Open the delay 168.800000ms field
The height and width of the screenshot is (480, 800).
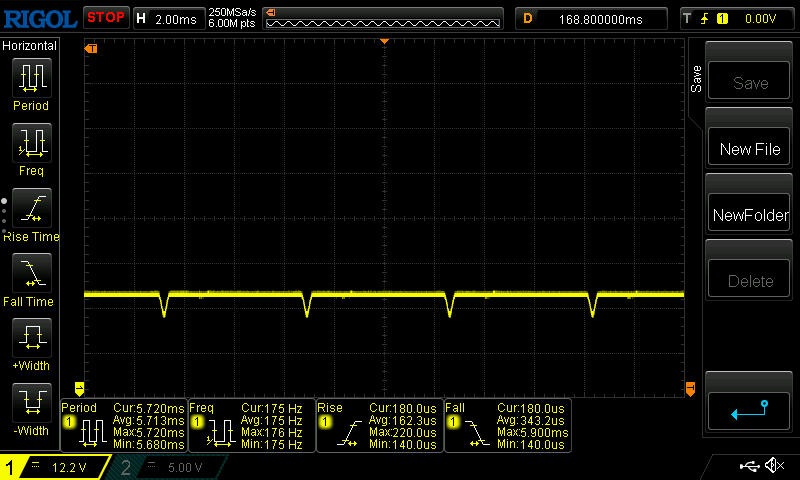point(592,18)
